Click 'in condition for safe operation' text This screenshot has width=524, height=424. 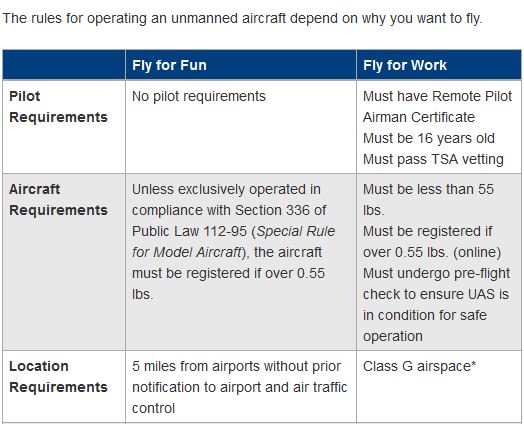pyautogui.click(x=425, y=326)
